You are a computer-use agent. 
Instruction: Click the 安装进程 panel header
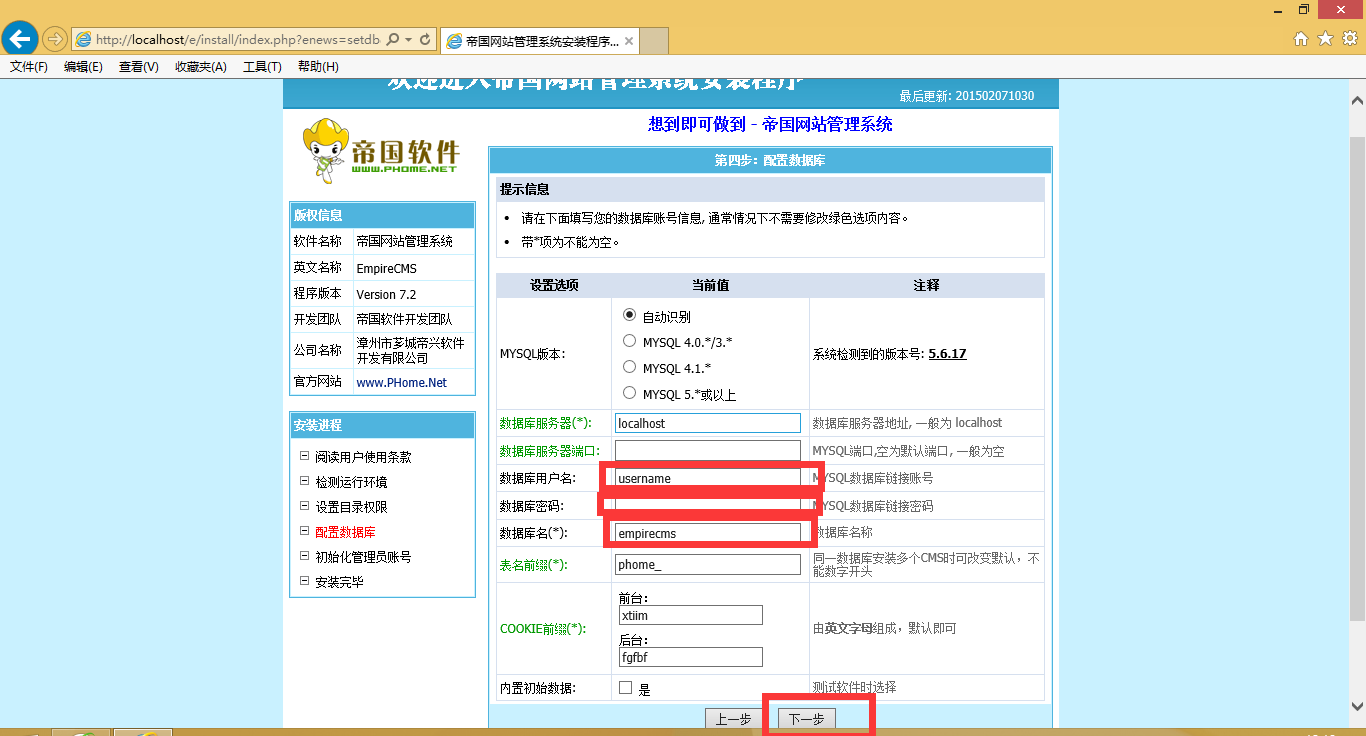[382, 425]
